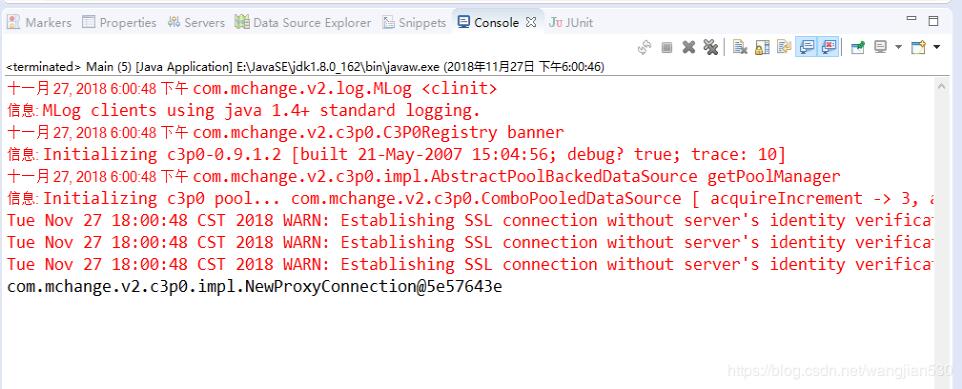Select the Console tab

click(x=496, y=23)
